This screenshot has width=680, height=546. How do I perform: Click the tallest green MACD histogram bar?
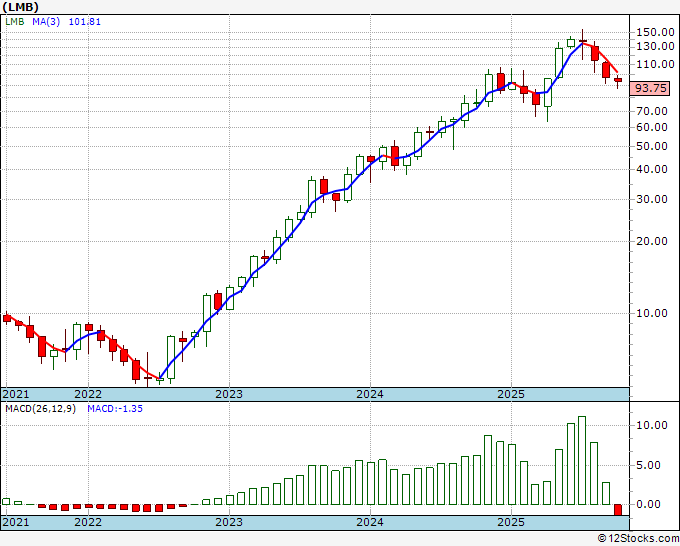click(x=582, y=461)
